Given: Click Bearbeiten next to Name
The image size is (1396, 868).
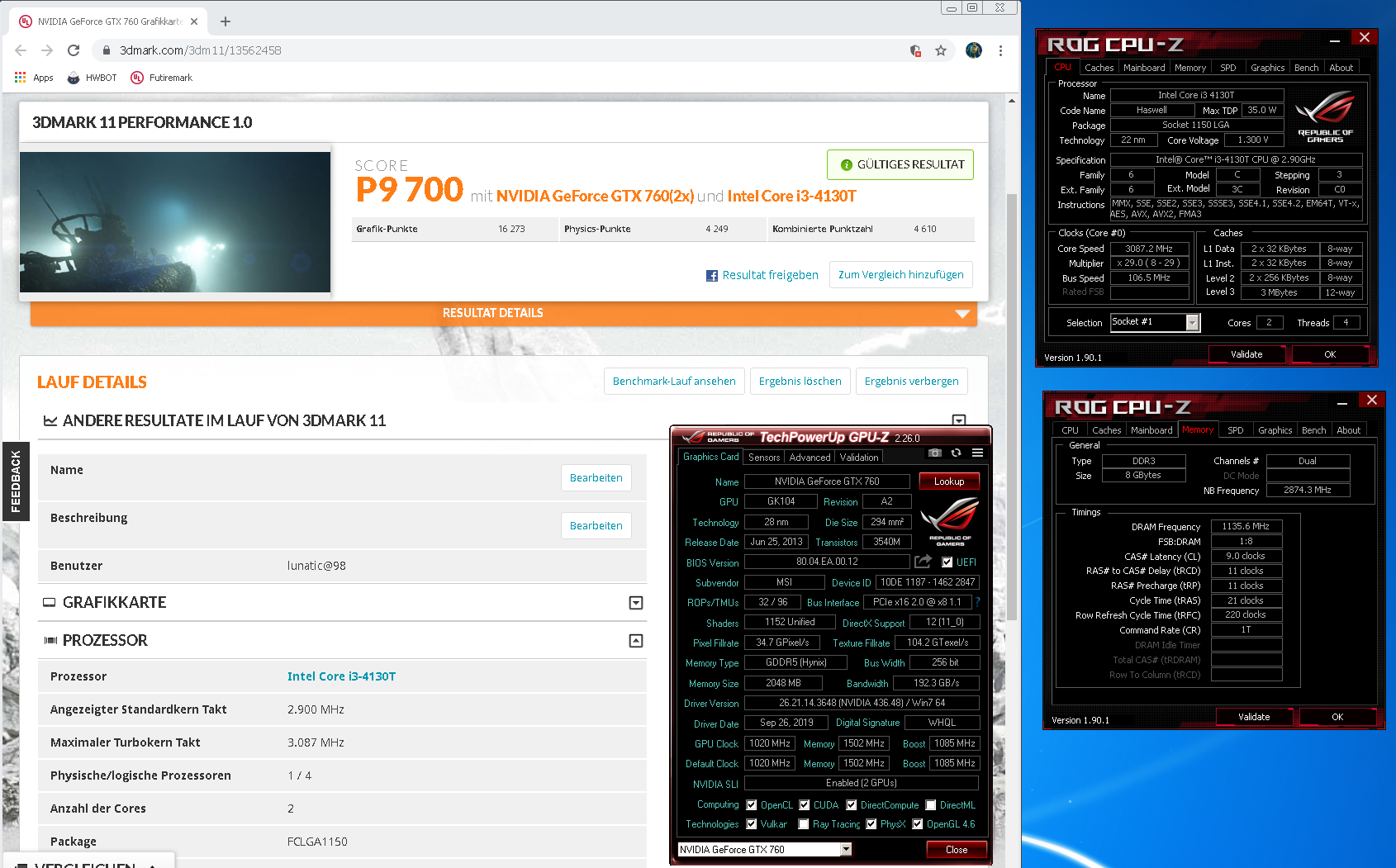Looking at the screenshot, I should coord(596,478).
